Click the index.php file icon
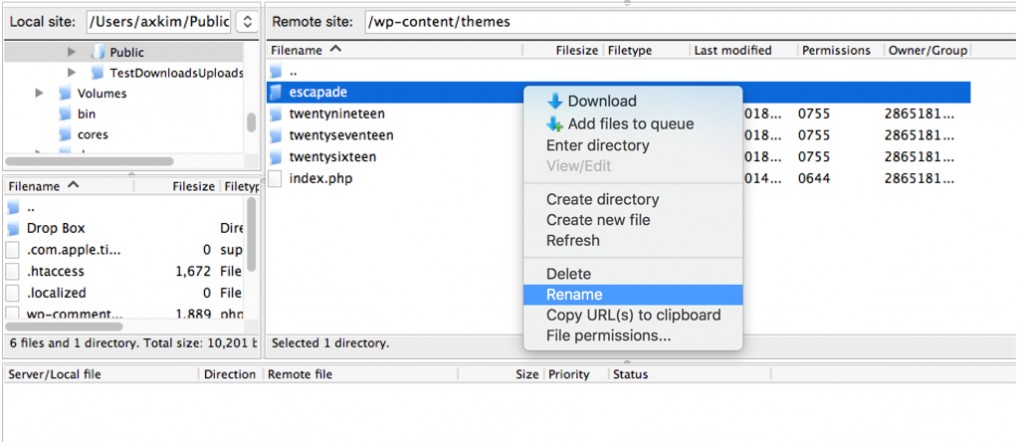The width and height of the screenshot is (1024, 442). [x=277, y=179]
